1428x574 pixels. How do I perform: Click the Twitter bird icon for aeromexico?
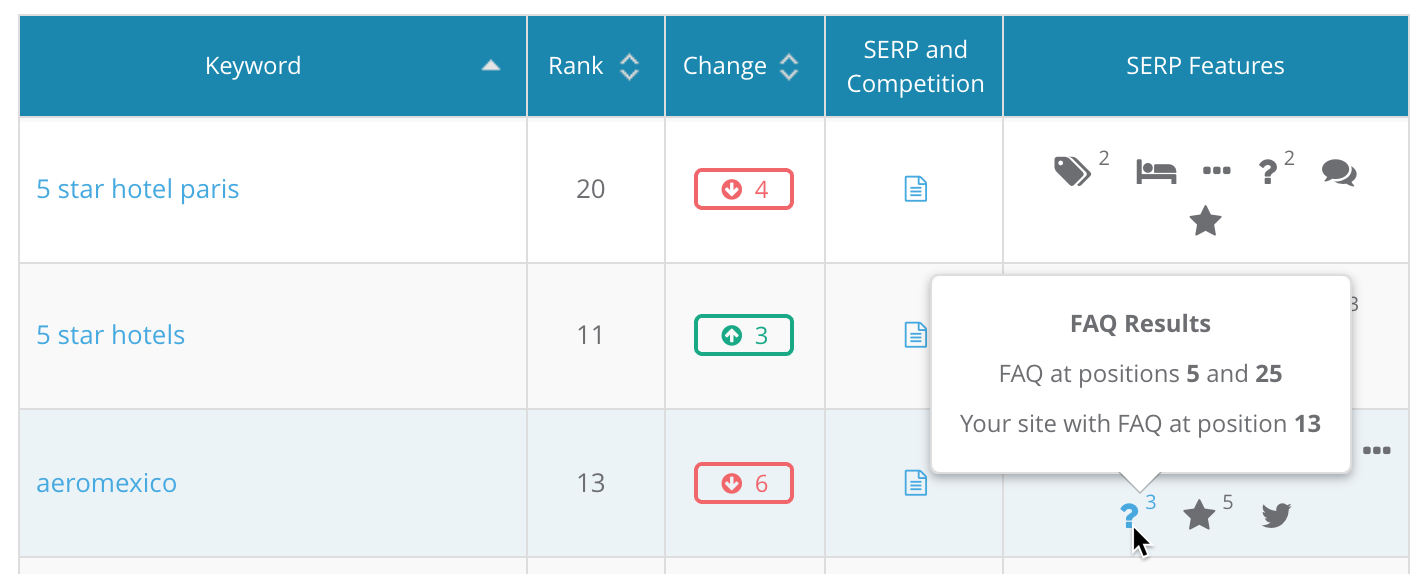click(x=1275, y=516)
